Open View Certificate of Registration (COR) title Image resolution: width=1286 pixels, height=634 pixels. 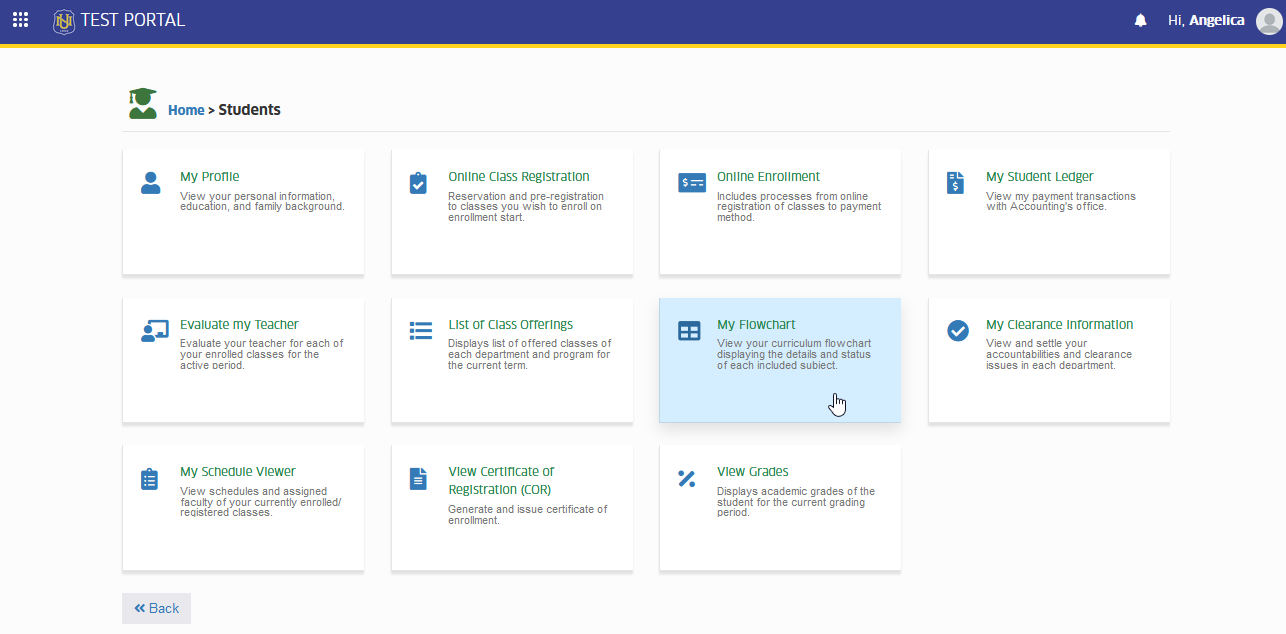point(501,481)
